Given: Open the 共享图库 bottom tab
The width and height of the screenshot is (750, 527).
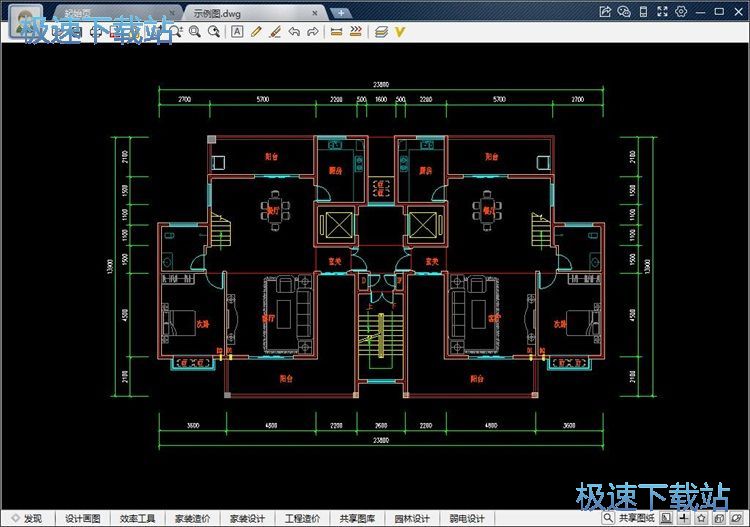Looking at the screenshot, I should point(357,518).
